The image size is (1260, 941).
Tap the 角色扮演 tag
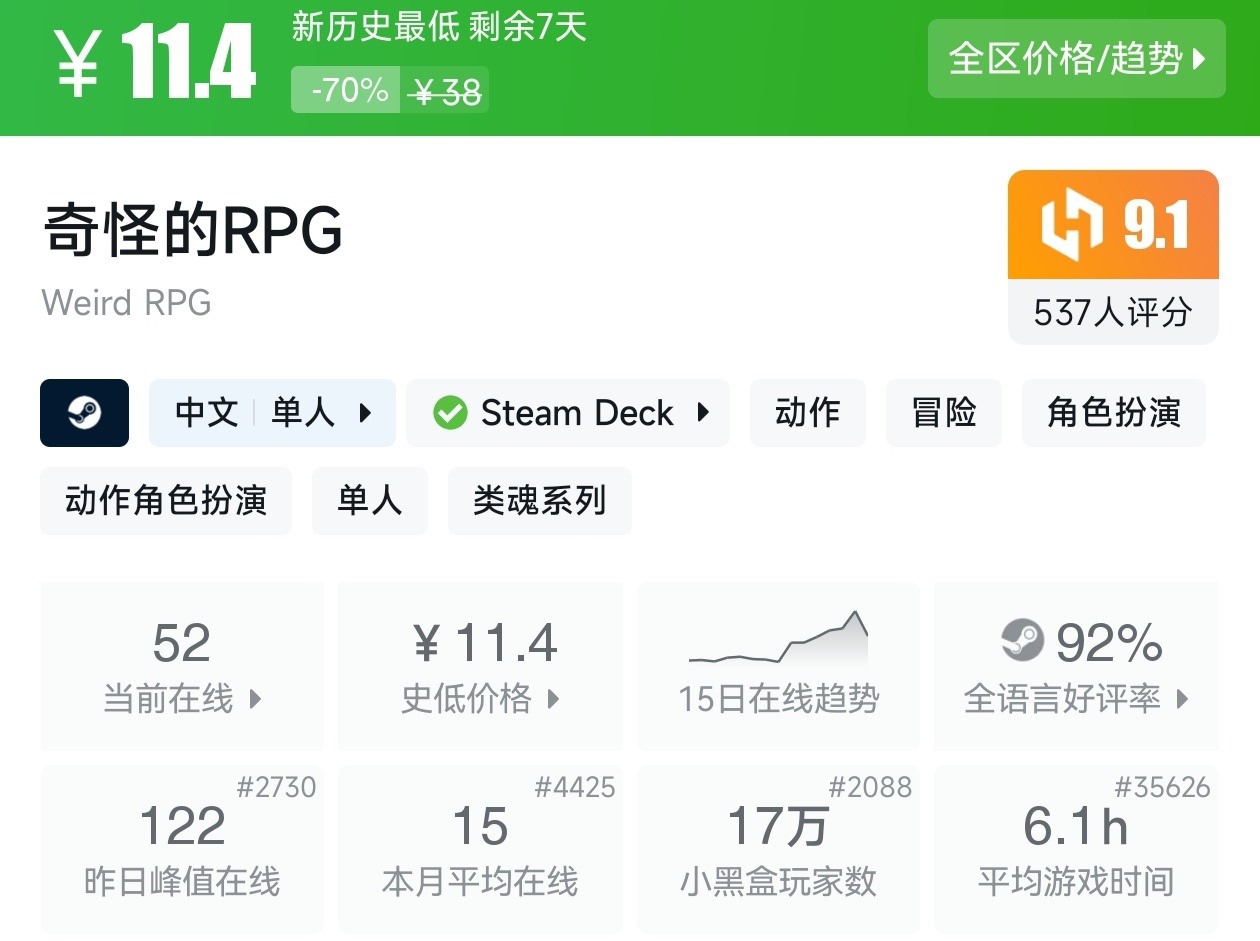pos(1113,413)
